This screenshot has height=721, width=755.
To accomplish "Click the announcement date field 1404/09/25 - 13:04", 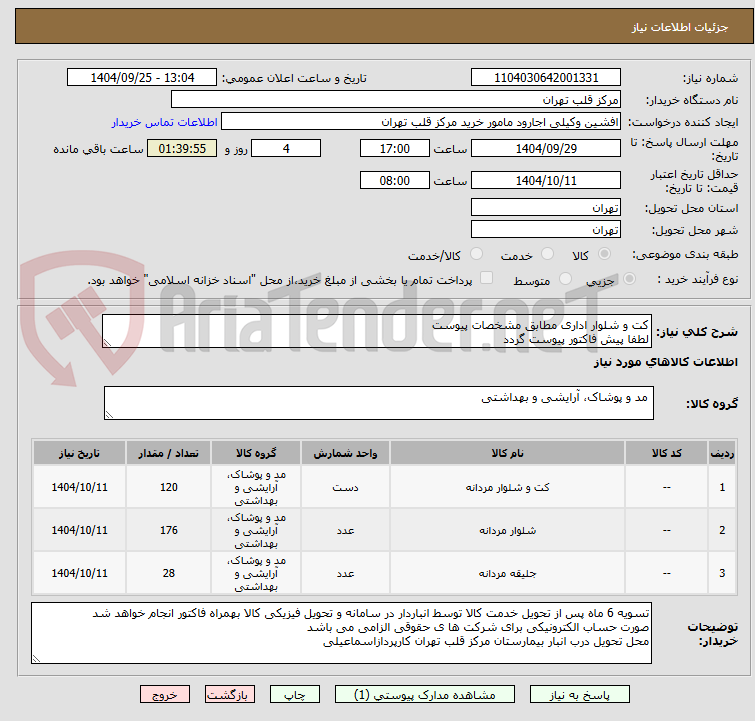I will [x=142, y=78].
